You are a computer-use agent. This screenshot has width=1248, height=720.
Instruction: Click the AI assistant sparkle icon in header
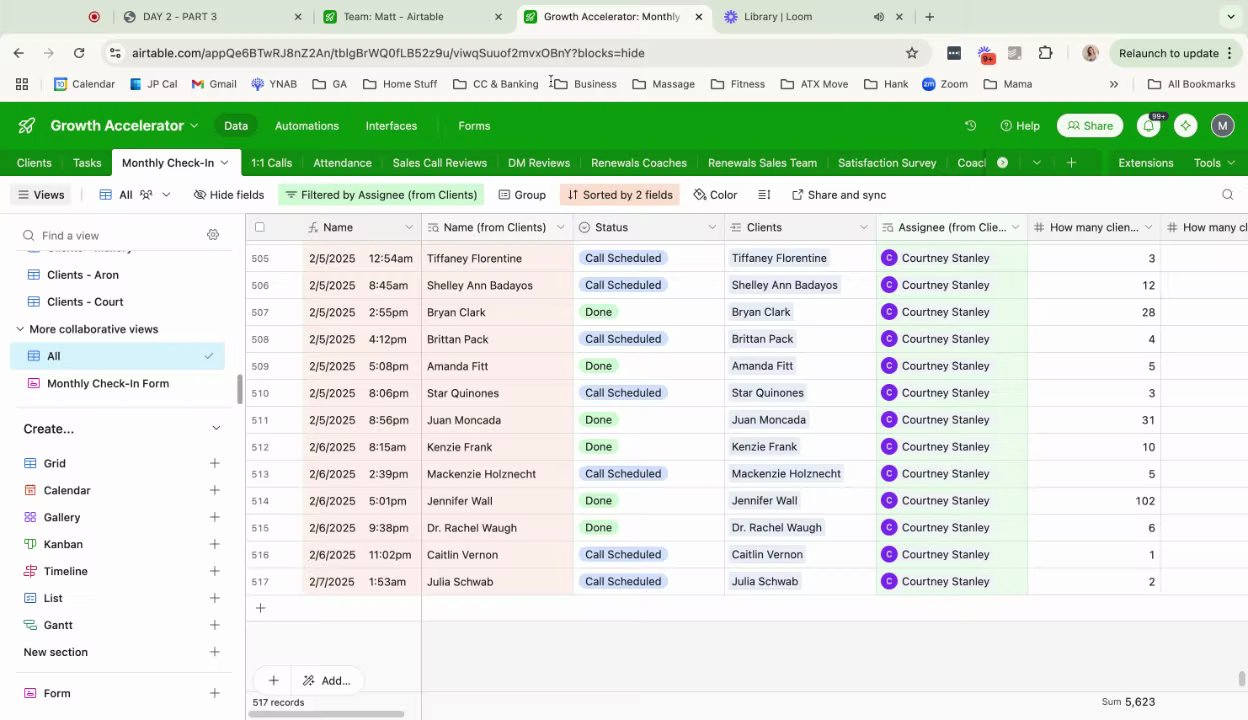1185,126
